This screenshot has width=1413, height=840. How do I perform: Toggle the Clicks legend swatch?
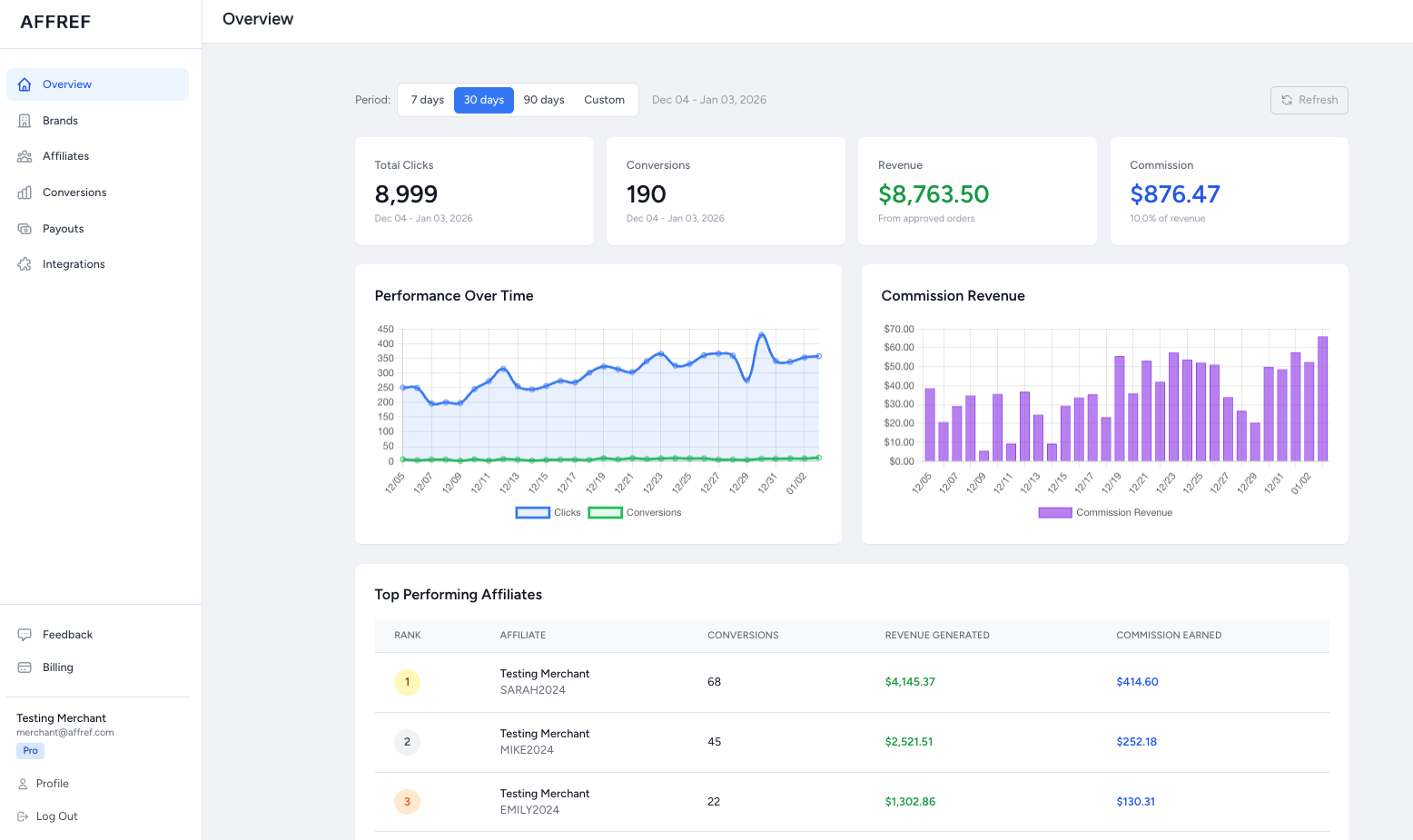(x=533, y=513)
